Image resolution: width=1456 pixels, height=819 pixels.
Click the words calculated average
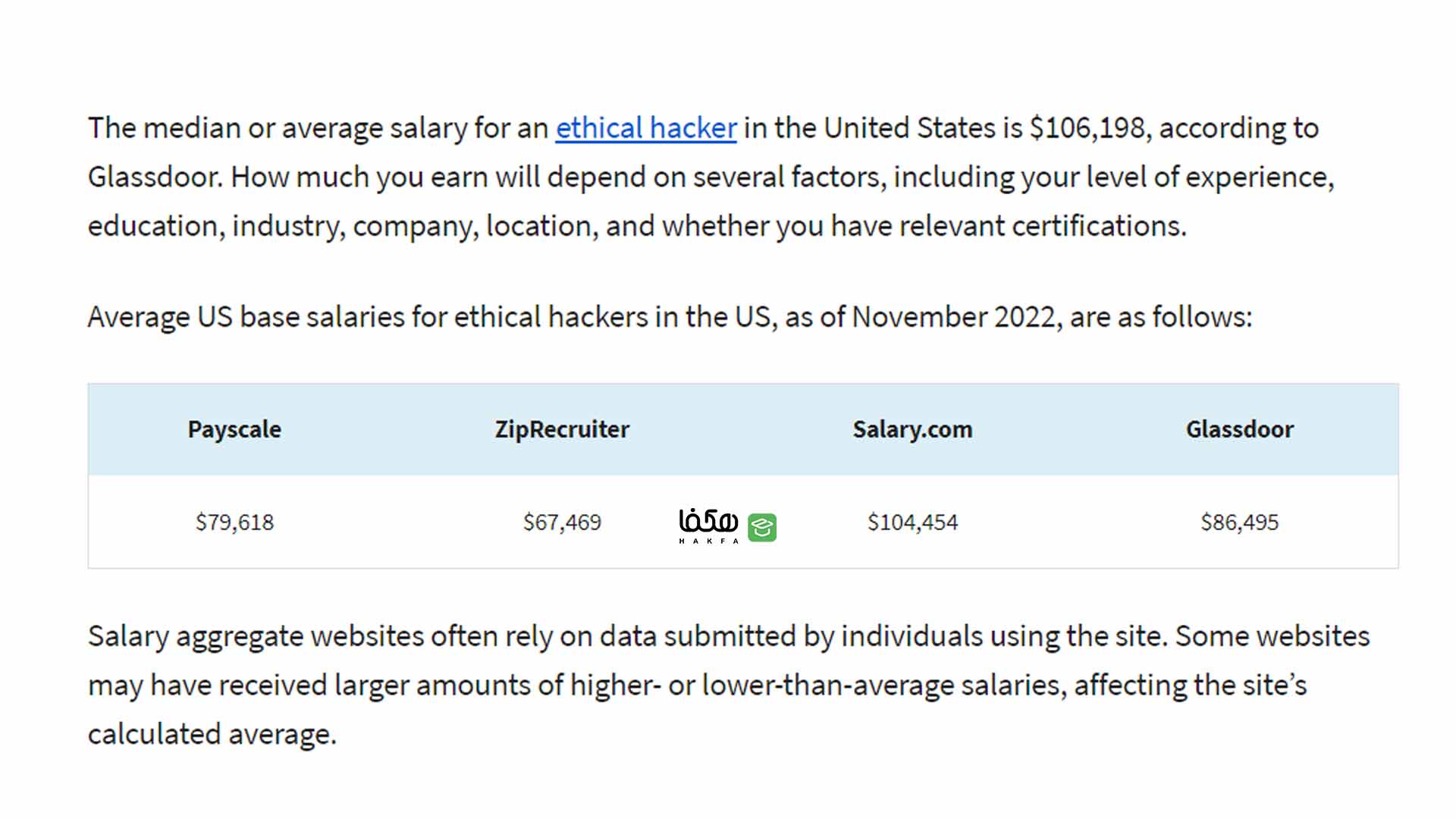[212, 734]
